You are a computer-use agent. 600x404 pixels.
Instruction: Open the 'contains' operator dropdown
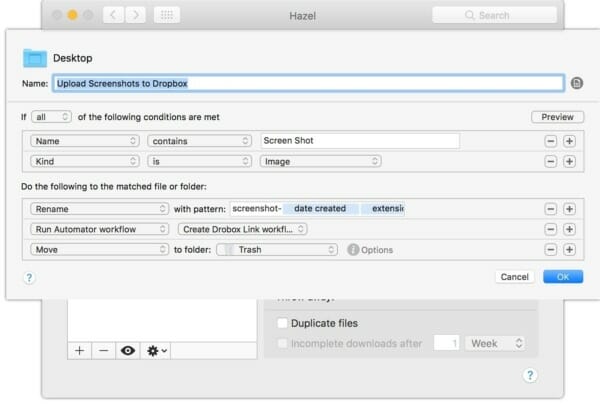[199, 141]
